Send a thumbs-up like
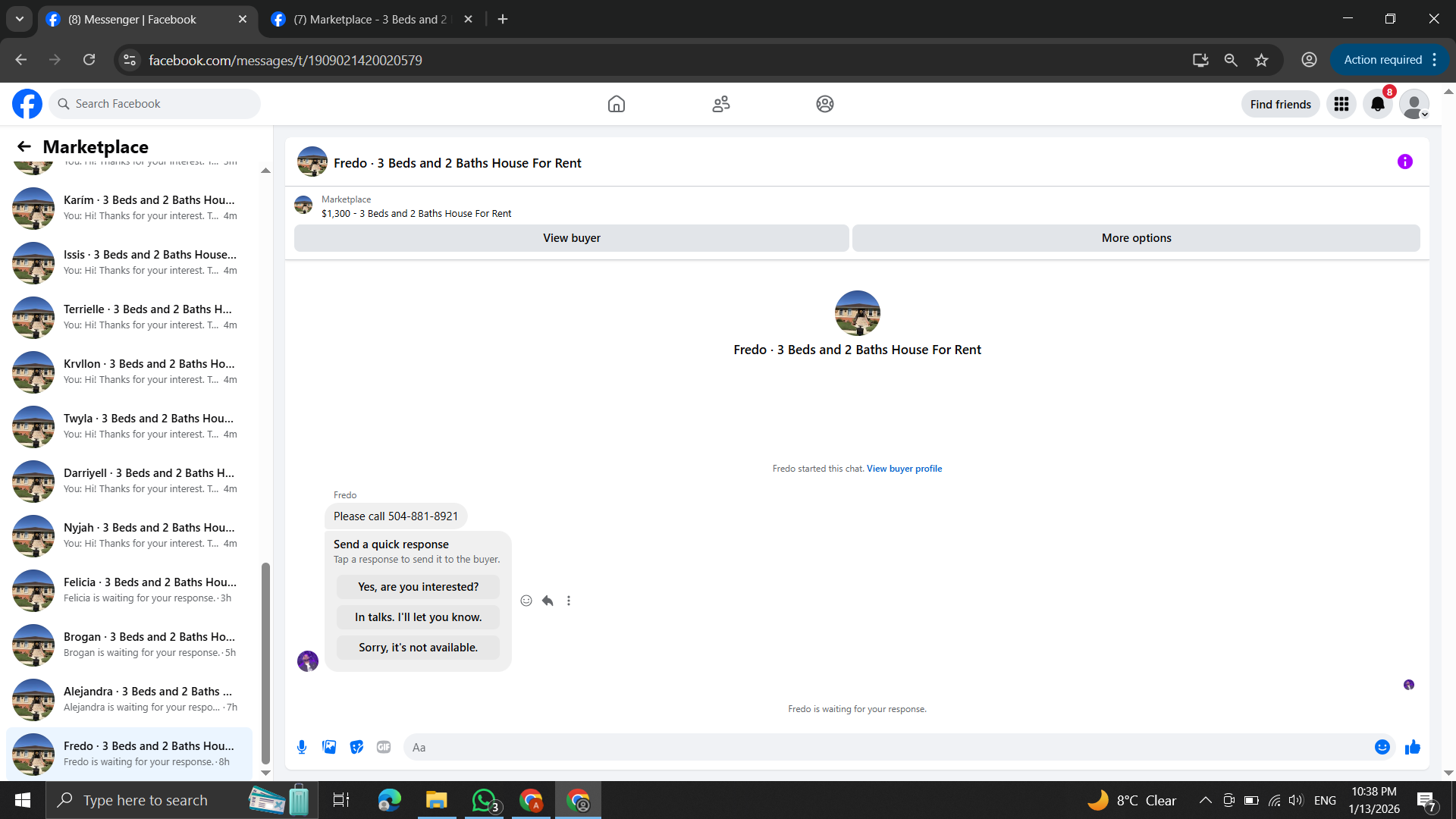Image resolution: width=1456 pixels, height=819 pixels. [1412, 747]
